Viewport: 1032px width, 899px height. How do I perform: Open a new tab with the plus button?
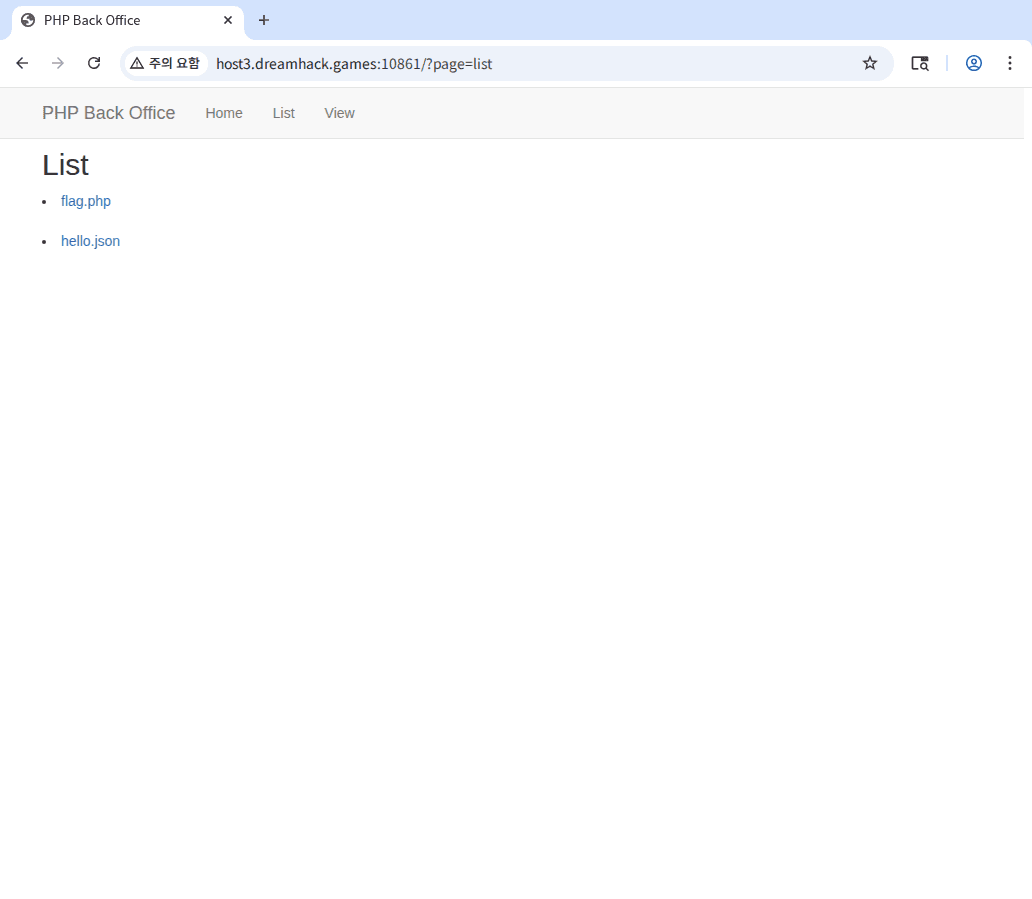tap(264, 20)
